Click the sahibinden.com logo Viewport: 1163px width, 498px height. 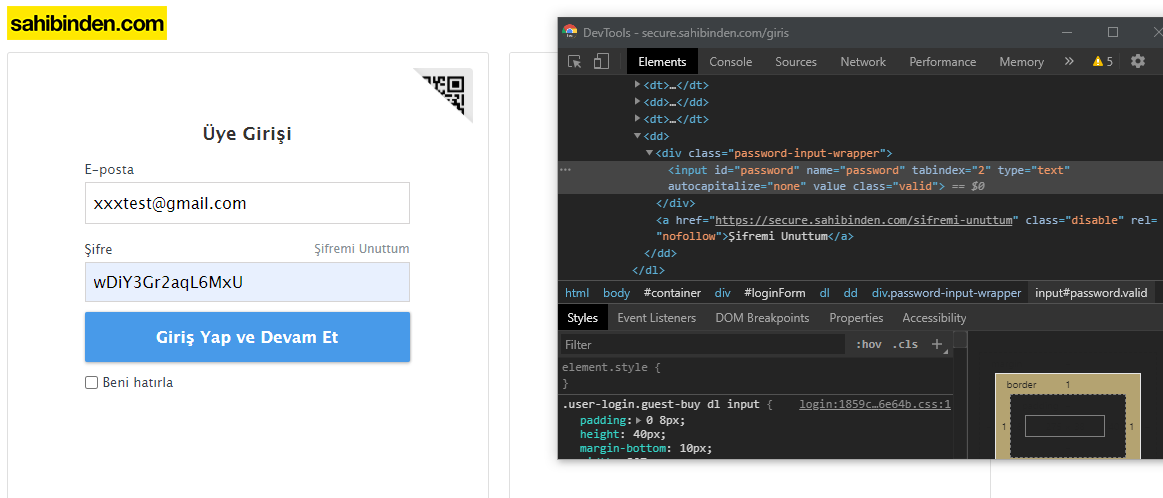(x=87, y=23)
